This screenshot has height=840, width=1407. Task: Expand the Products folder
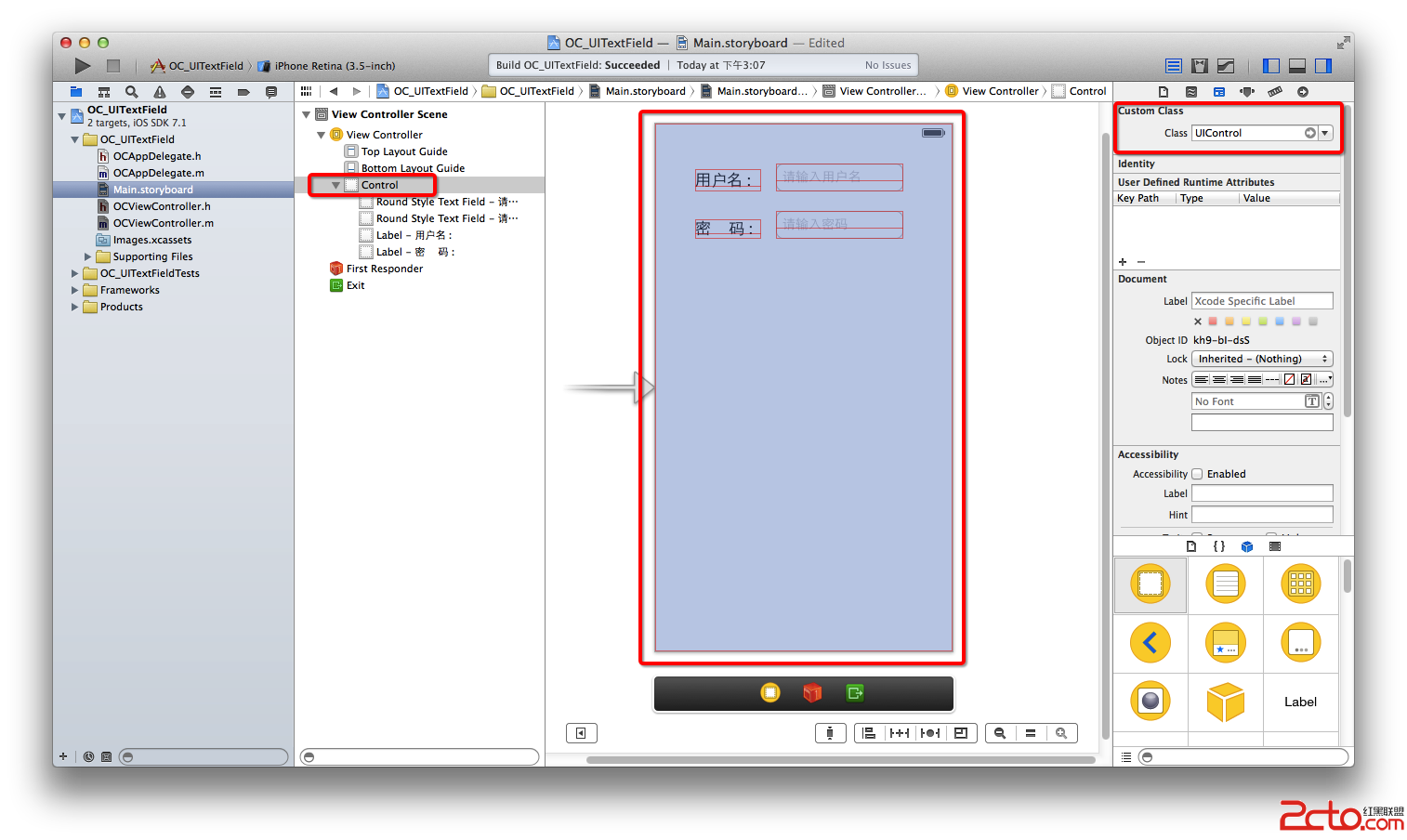click(x=75, y=307)
